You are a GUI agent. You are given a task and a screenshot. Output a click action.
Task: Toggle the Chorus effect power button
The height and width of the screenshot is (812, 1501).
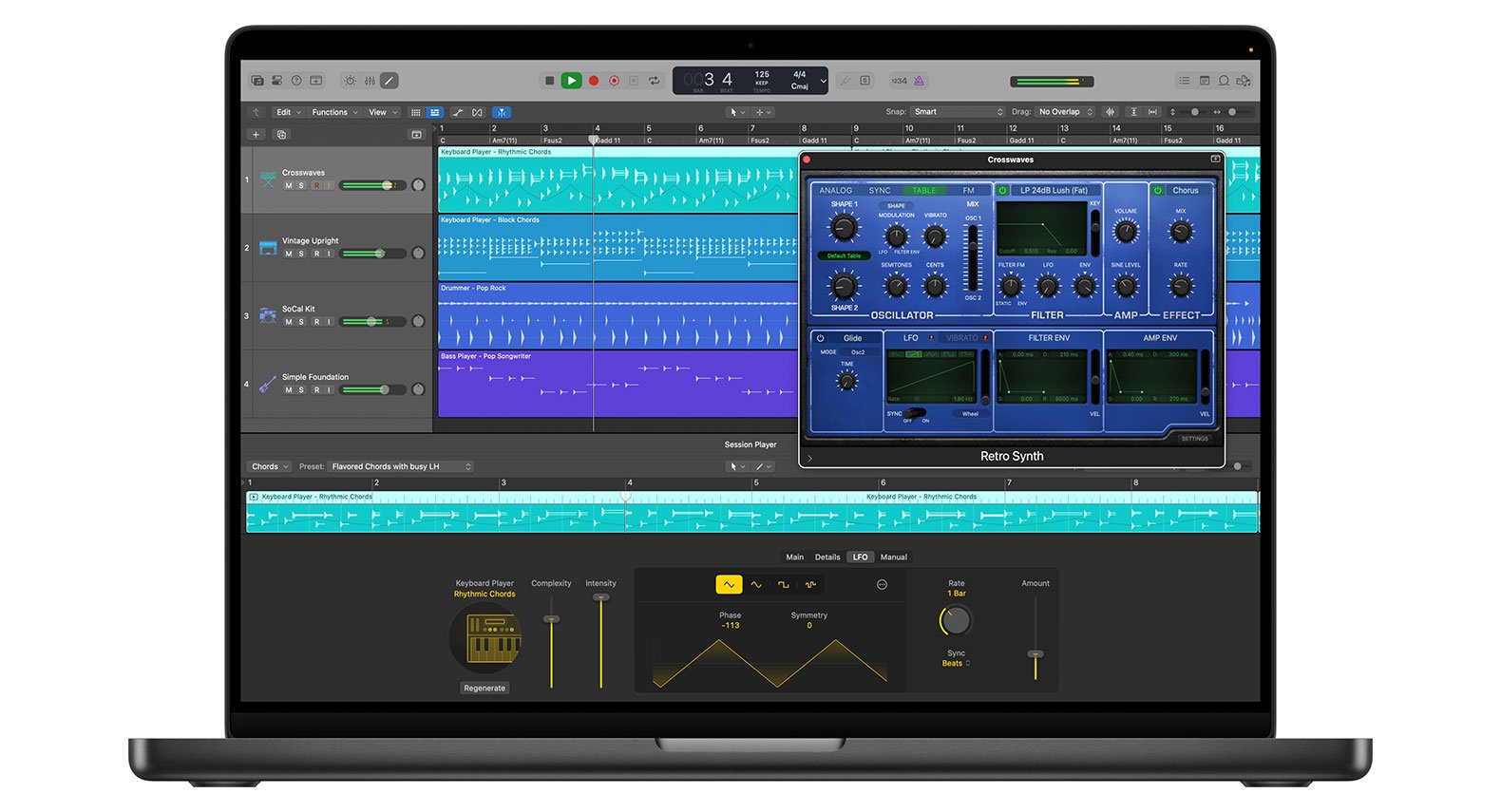(1158, 190)
